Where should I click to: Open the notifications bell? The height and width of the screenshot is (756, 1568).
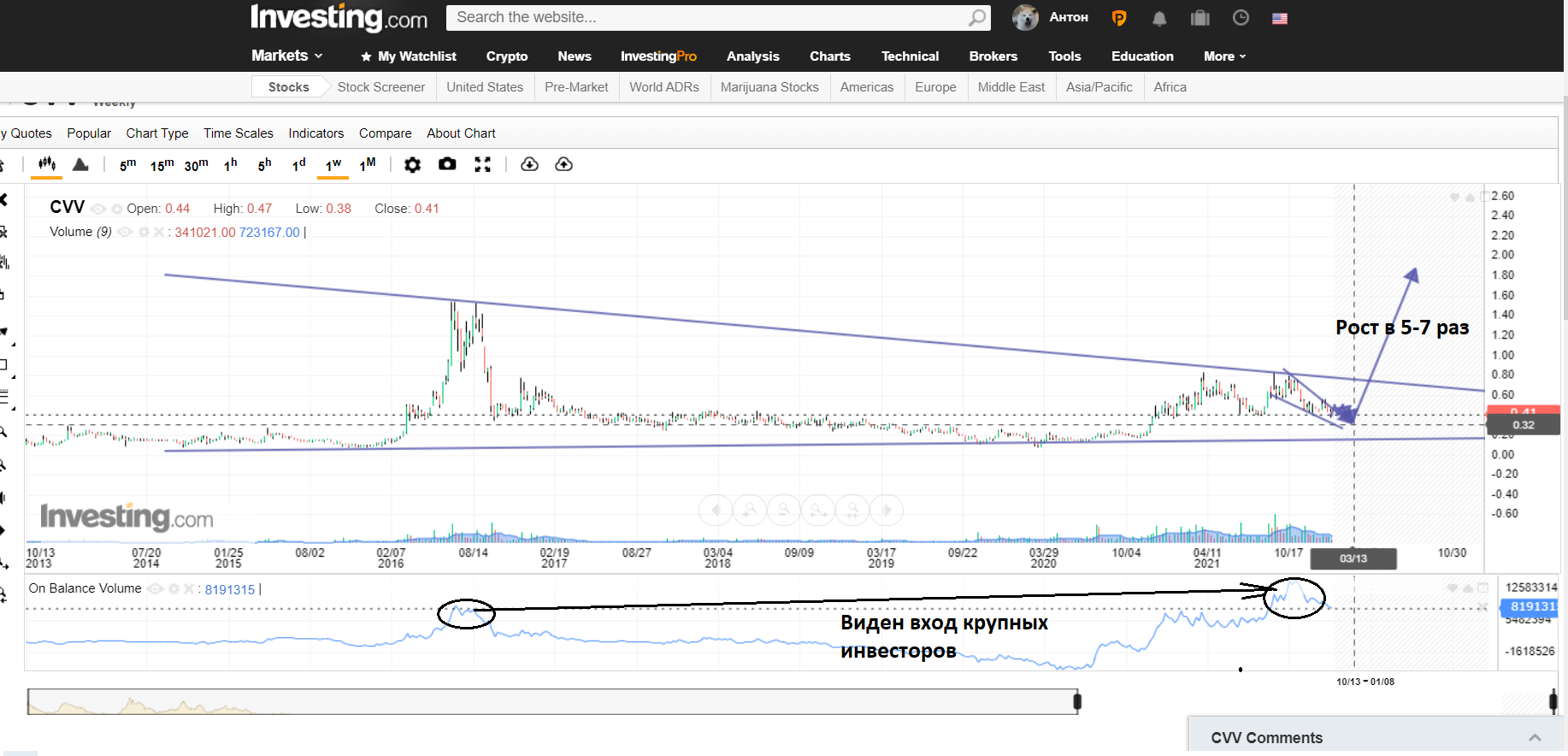point(1159,18)
